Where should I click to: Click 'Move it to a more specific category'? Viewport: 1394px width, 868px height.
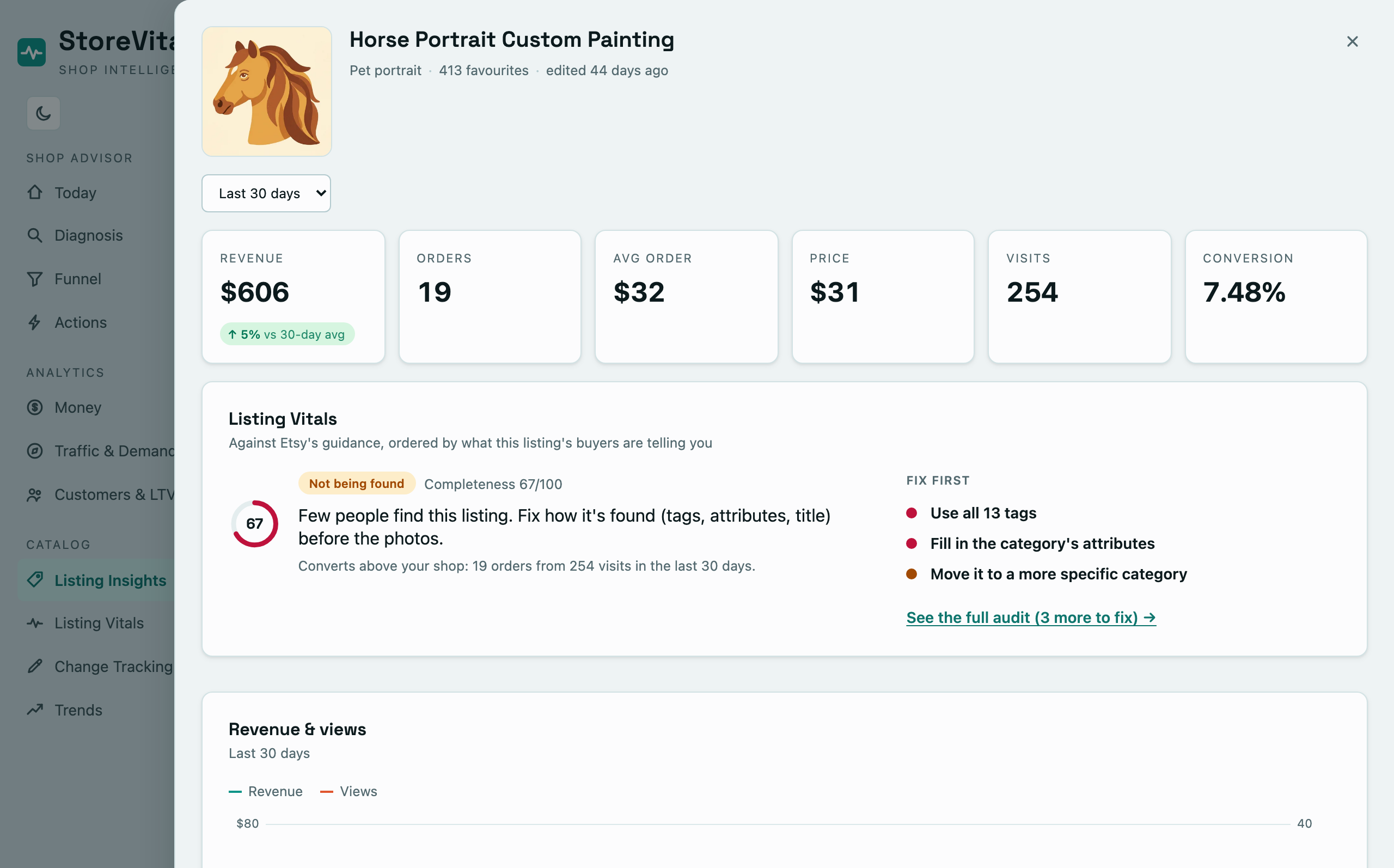point(1058,574)
